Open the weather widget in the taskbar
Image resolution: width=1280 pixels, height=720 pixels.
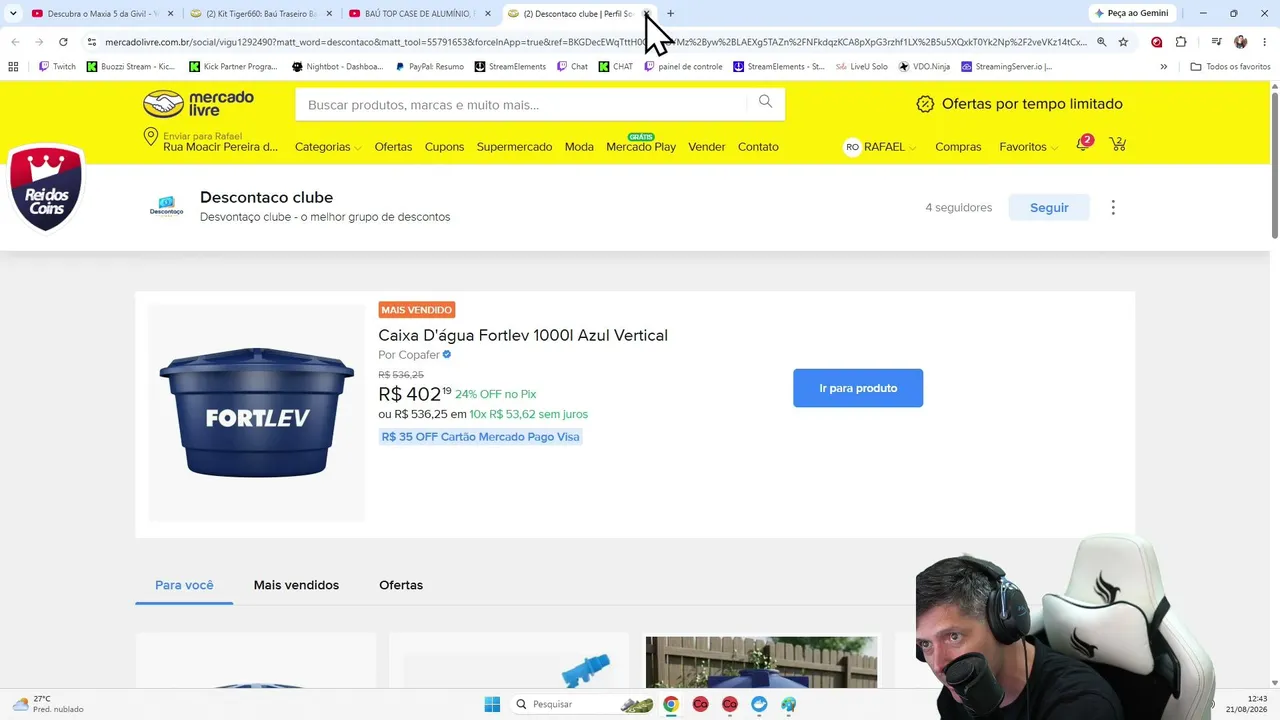point(48,704)
